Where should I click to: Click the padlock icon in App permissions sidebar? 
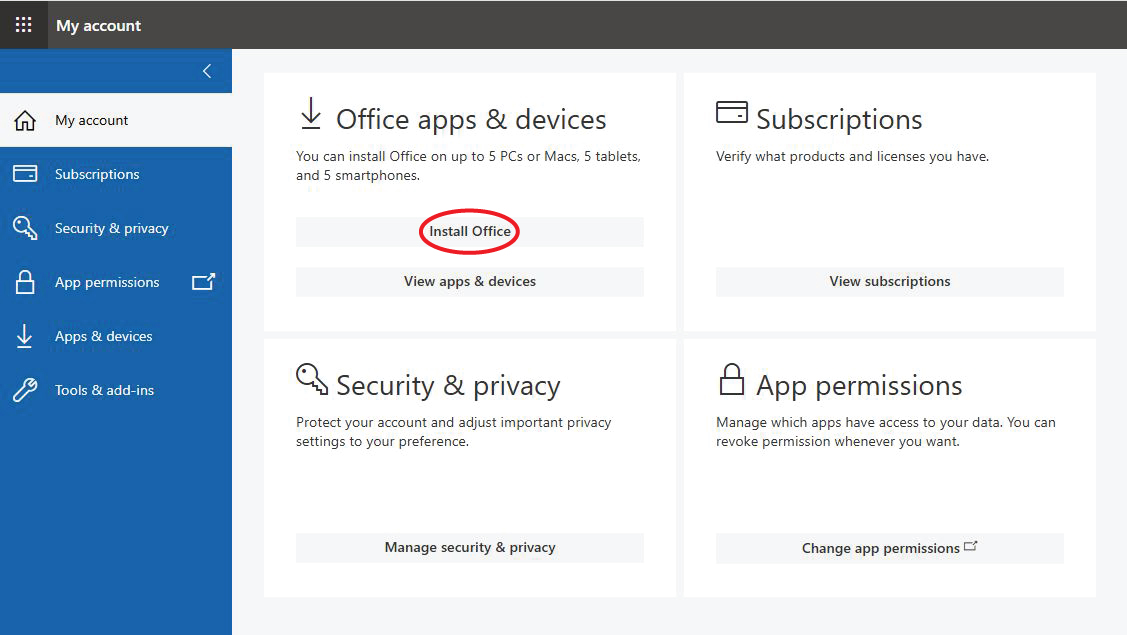25,282
